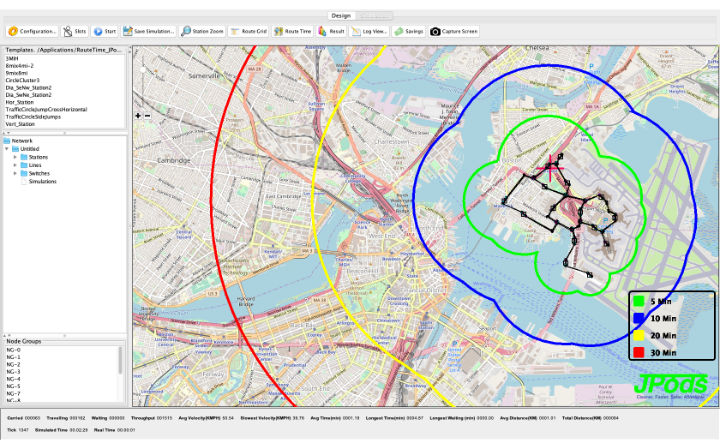Start the simulation
The width and height of the screenshot is (720, 440).
point(104,31)
